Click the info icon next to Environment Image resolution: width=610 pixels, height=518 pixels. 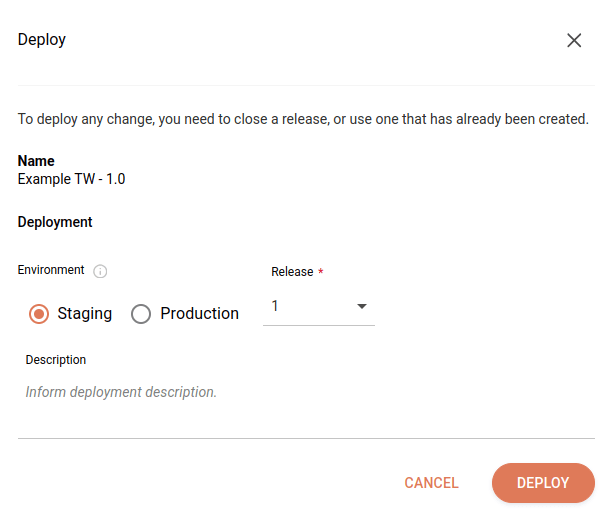coord(100,271)
